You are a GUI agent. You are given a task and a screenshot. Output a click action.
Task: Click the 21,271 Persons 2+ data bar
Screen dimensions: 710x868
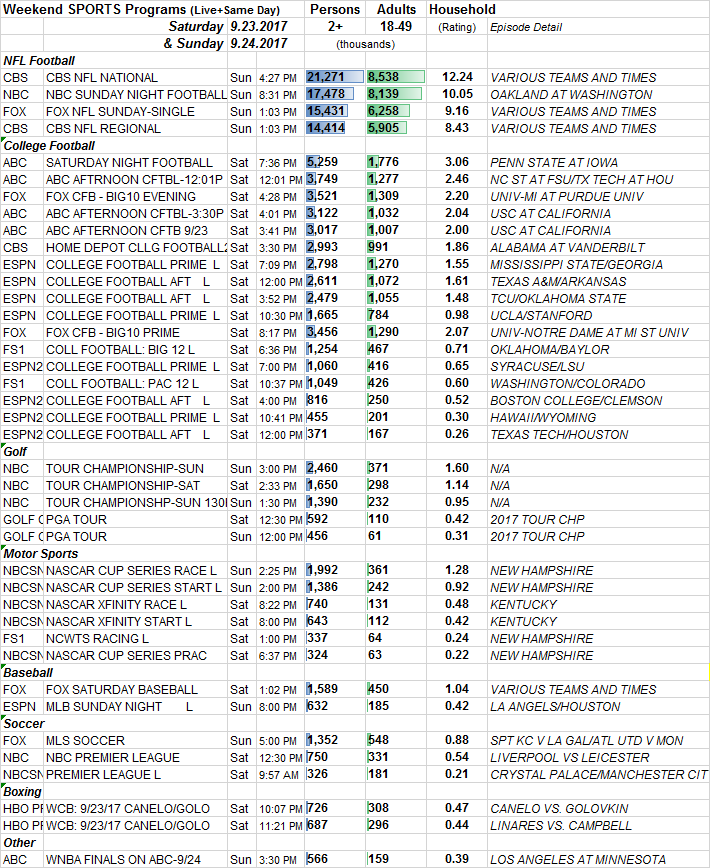pos(334,77)
